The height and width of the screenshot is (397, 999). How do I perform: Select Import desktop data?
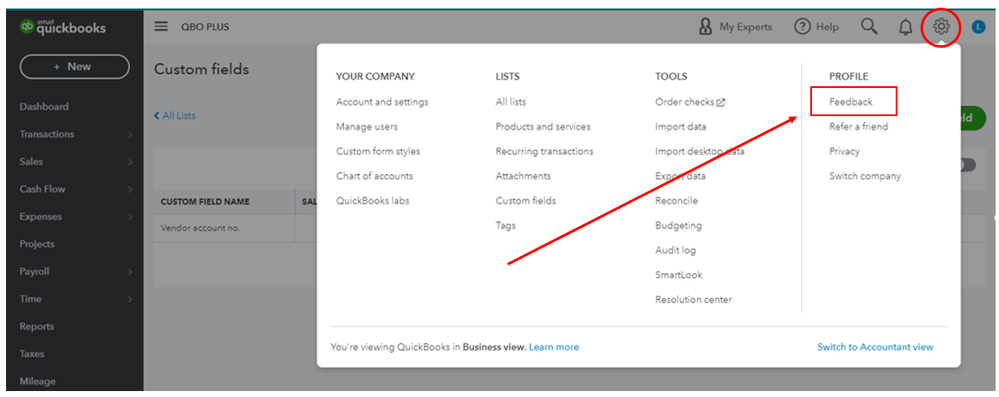(x=700, y=152)
